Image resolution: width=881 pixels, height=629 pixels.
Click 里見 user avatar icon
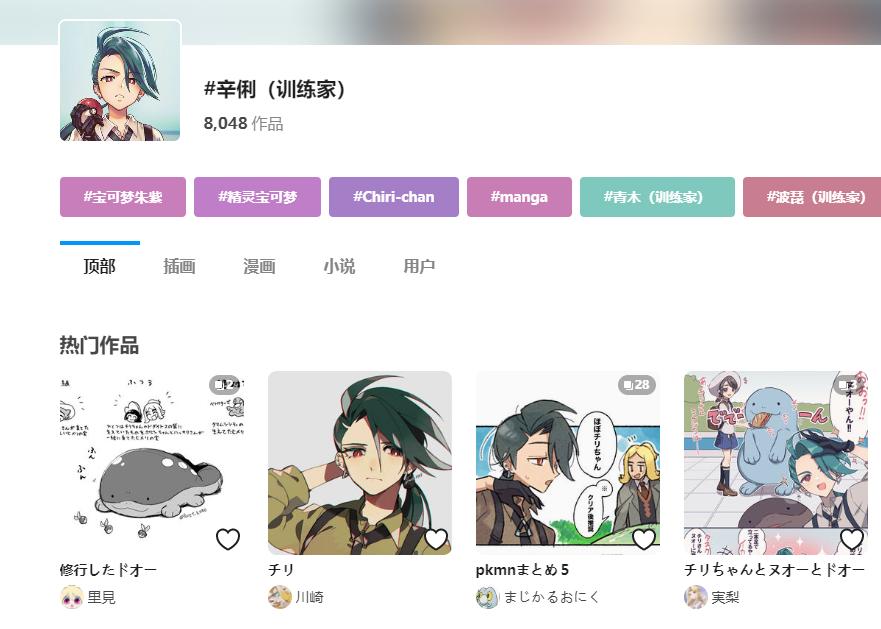point(71,596)
